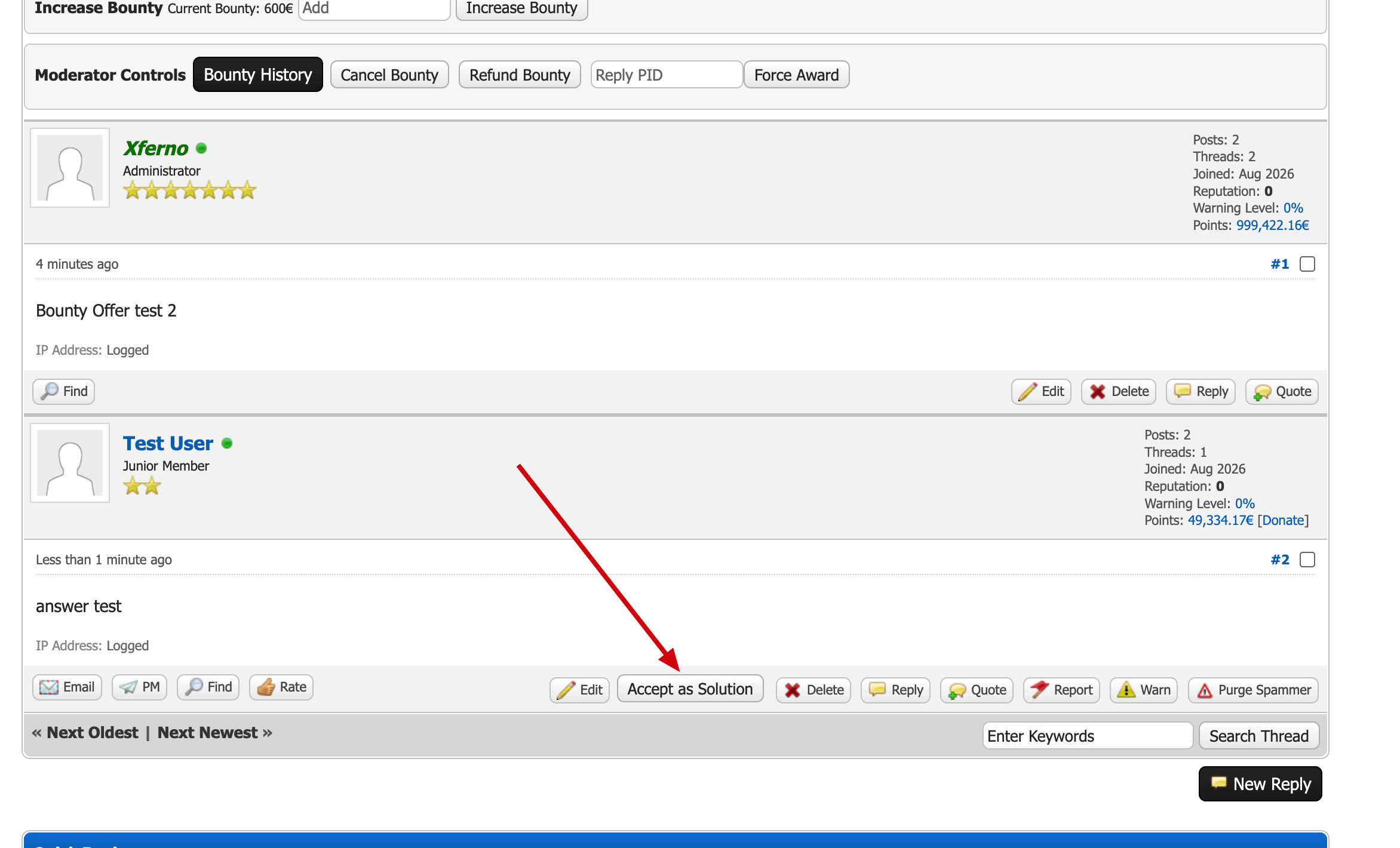Focus the Add bounty amount field

tap(374, 8)
